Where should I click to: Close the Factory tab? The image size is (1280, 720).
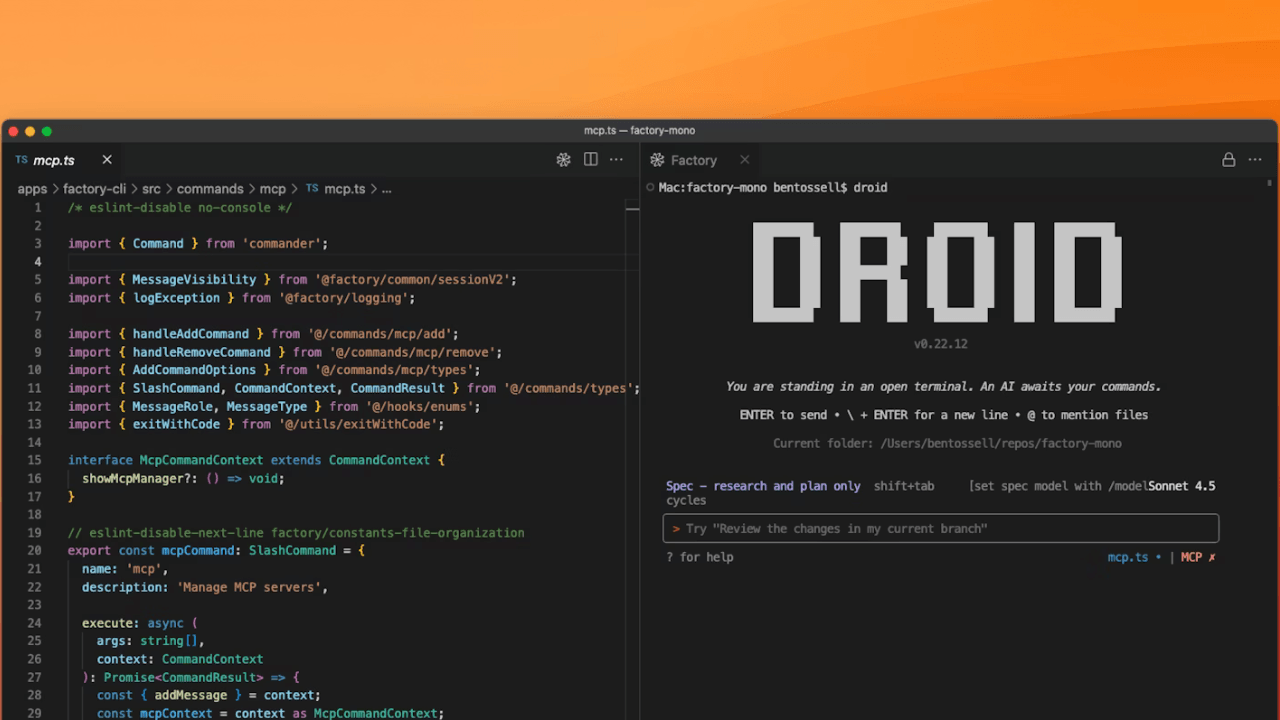pyautogui.click(x=744, y=160)
